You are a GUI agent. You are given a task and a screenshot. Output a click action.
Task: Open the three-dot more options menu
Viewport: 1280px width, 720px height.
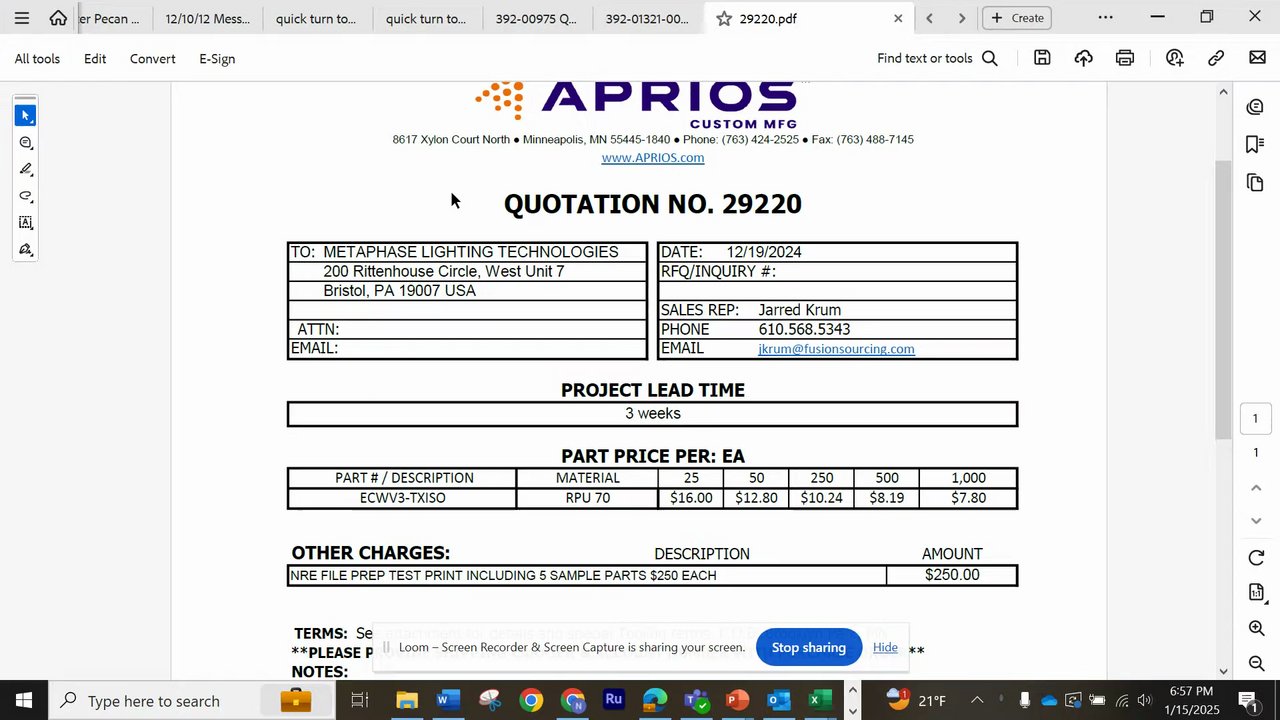1105,18
